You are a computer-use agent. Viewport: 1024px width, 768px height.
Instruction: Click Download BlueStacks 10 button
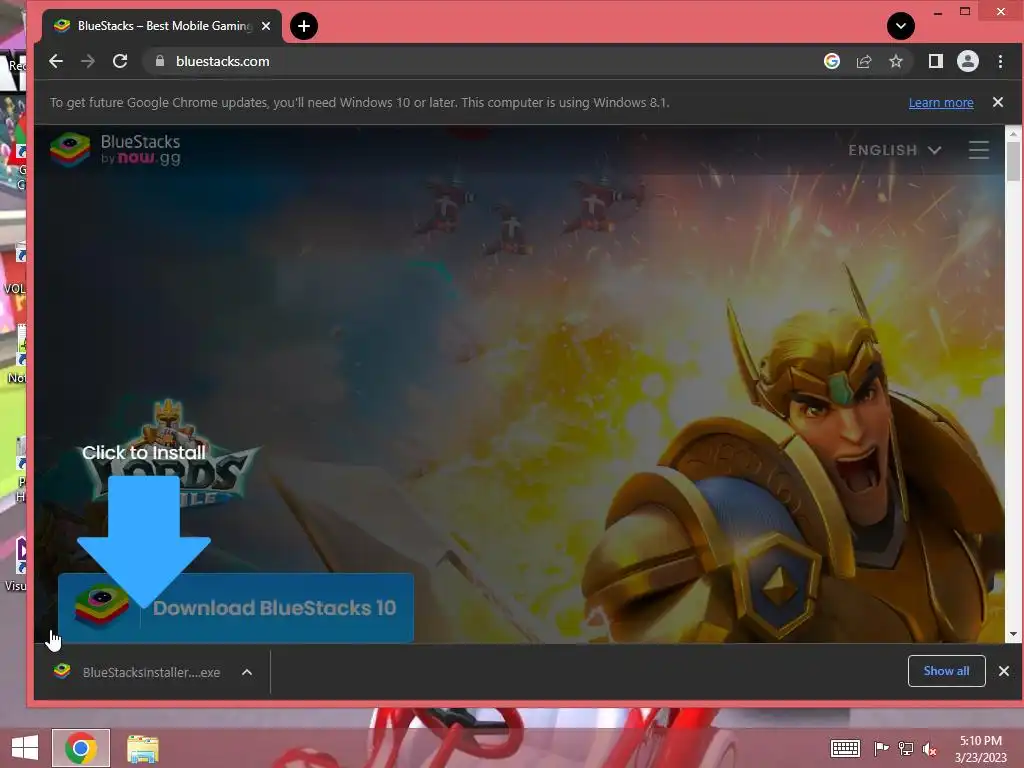tap(236, 608)
